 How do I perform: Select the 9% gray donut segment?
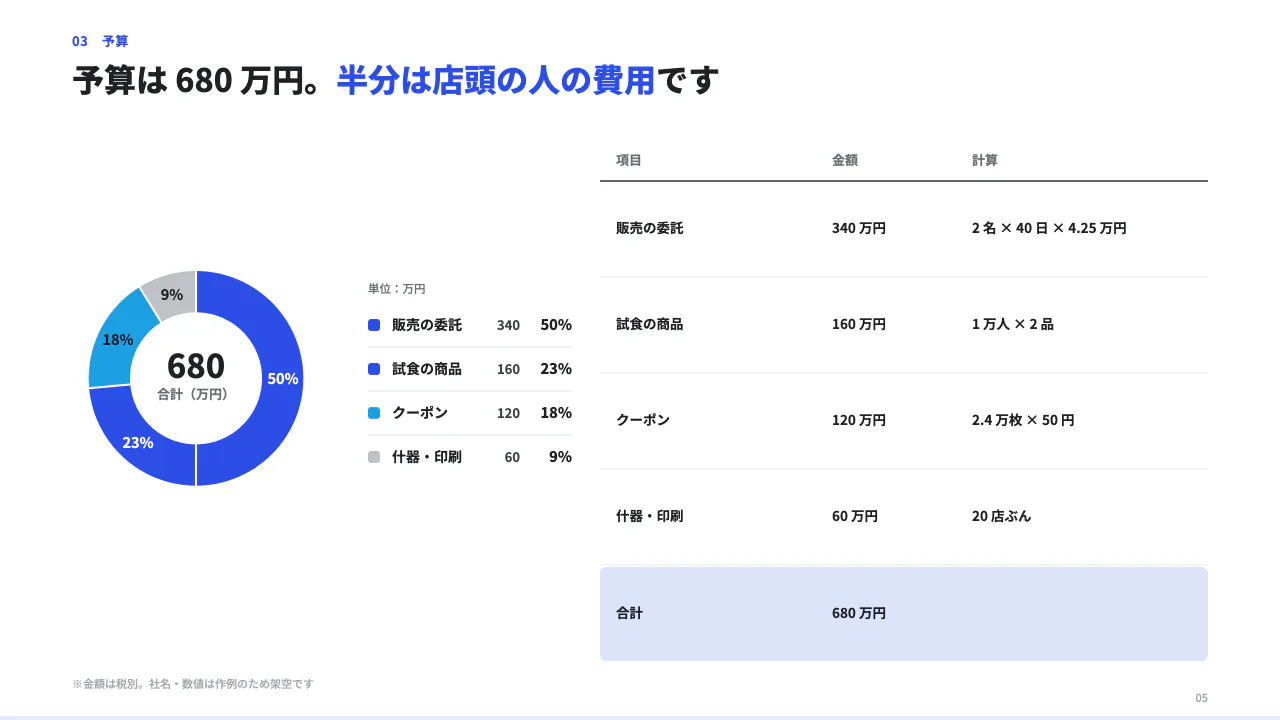(172, 294)
